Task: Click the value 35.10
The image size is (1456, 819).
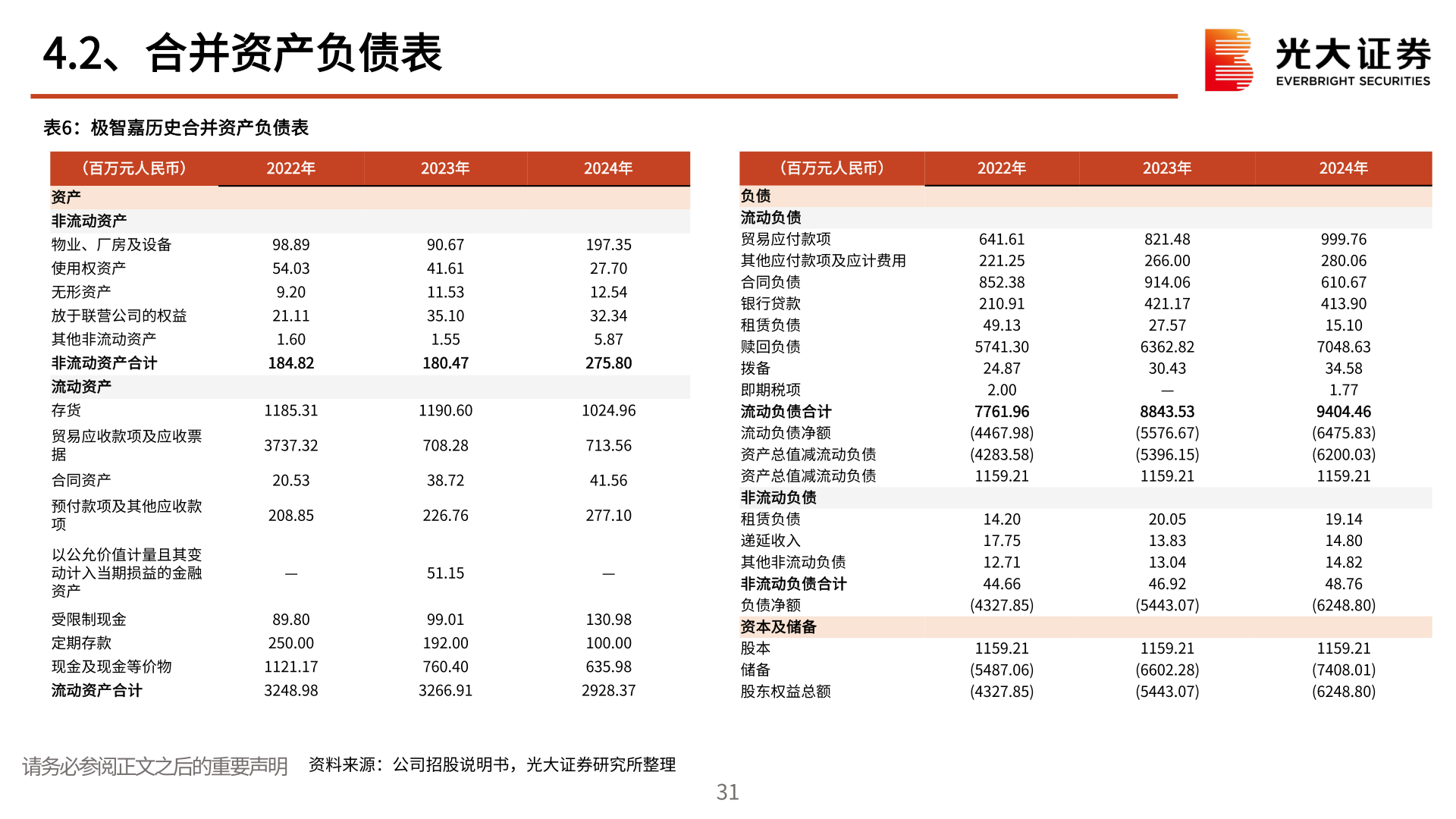Action: click(445, 315)
